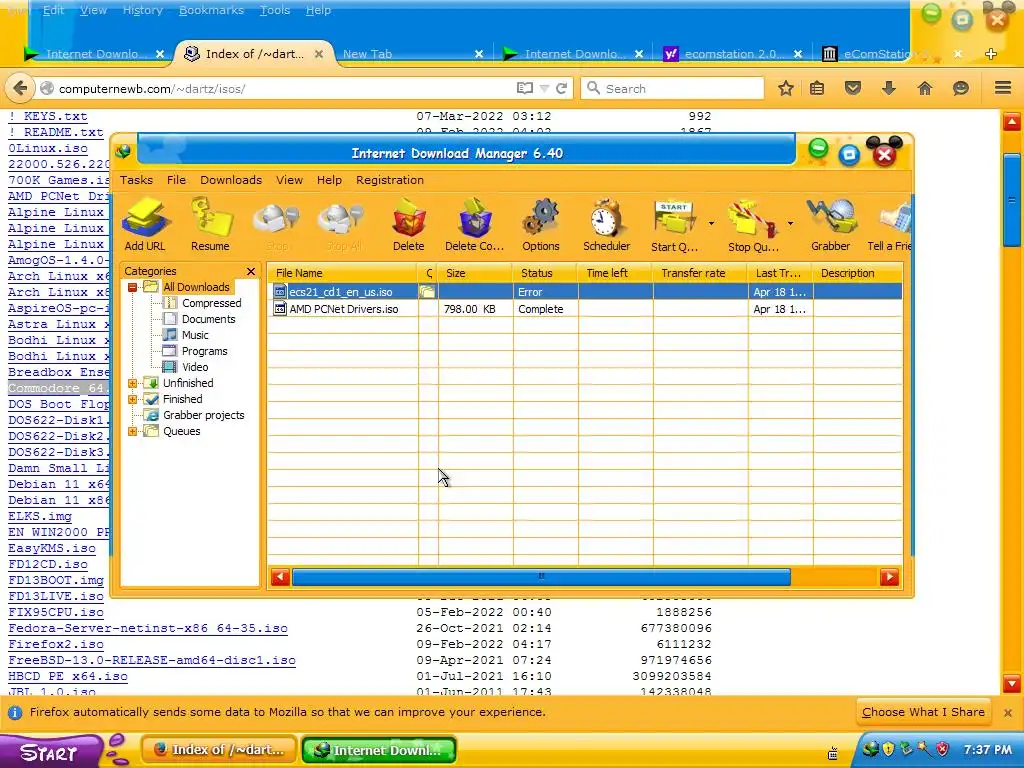Screen dimensions: 1024x768
Task: Open Start Queue dropdown arrow
Action: [711, 224]
